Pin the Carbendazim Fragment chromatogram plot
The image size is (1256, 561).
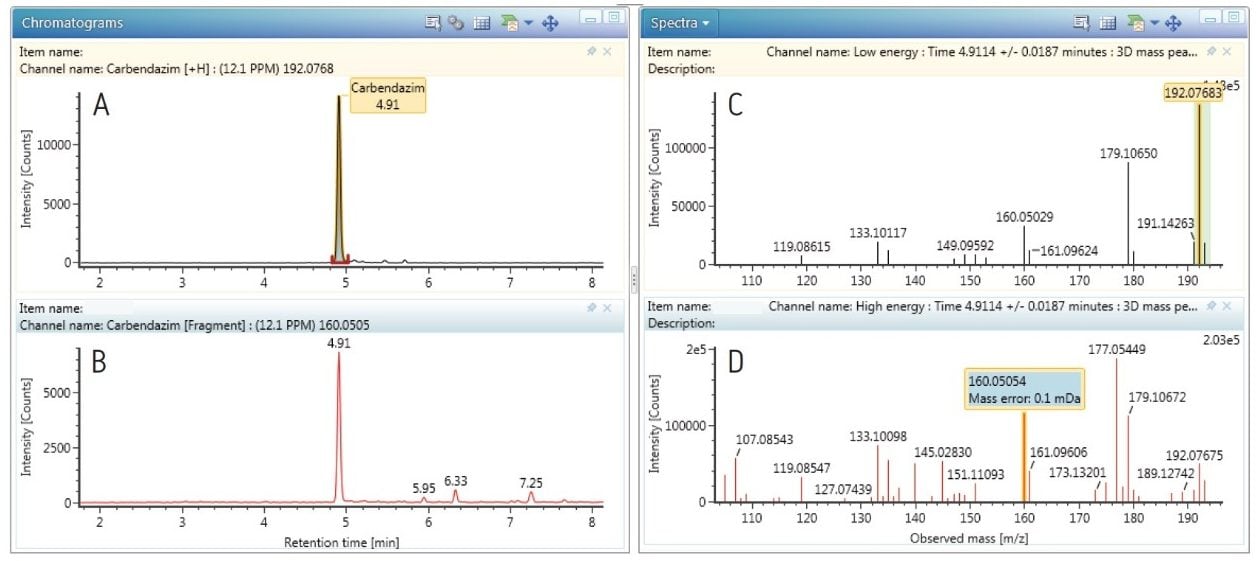(591, 308)
